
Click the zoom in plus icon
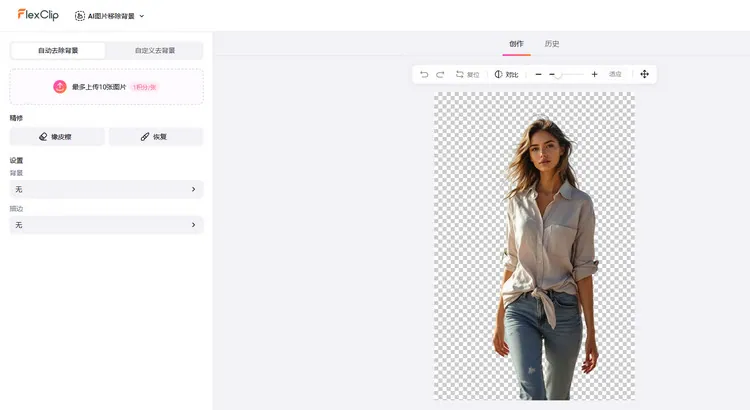click(595, 74)
